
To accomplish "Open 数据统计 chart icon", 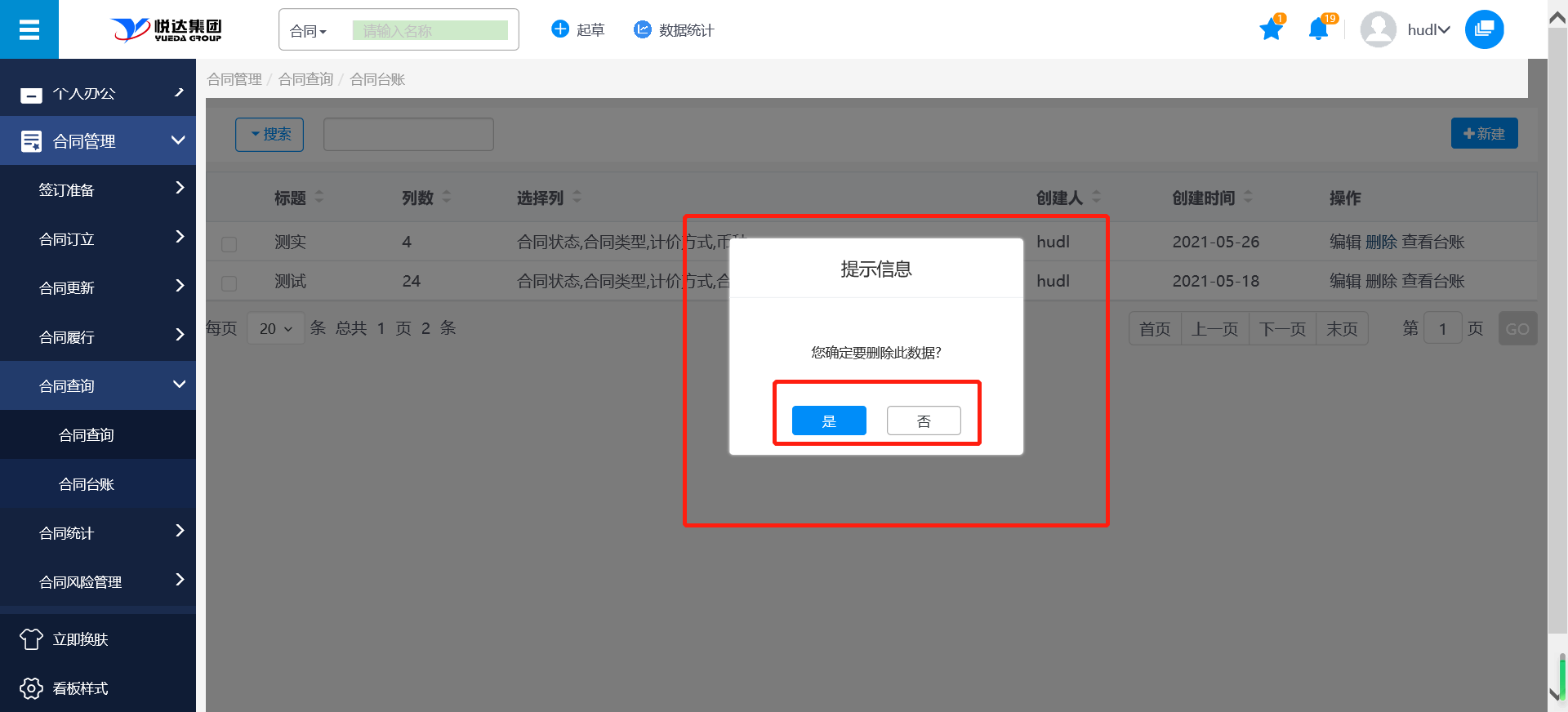I will click(643, 29).
